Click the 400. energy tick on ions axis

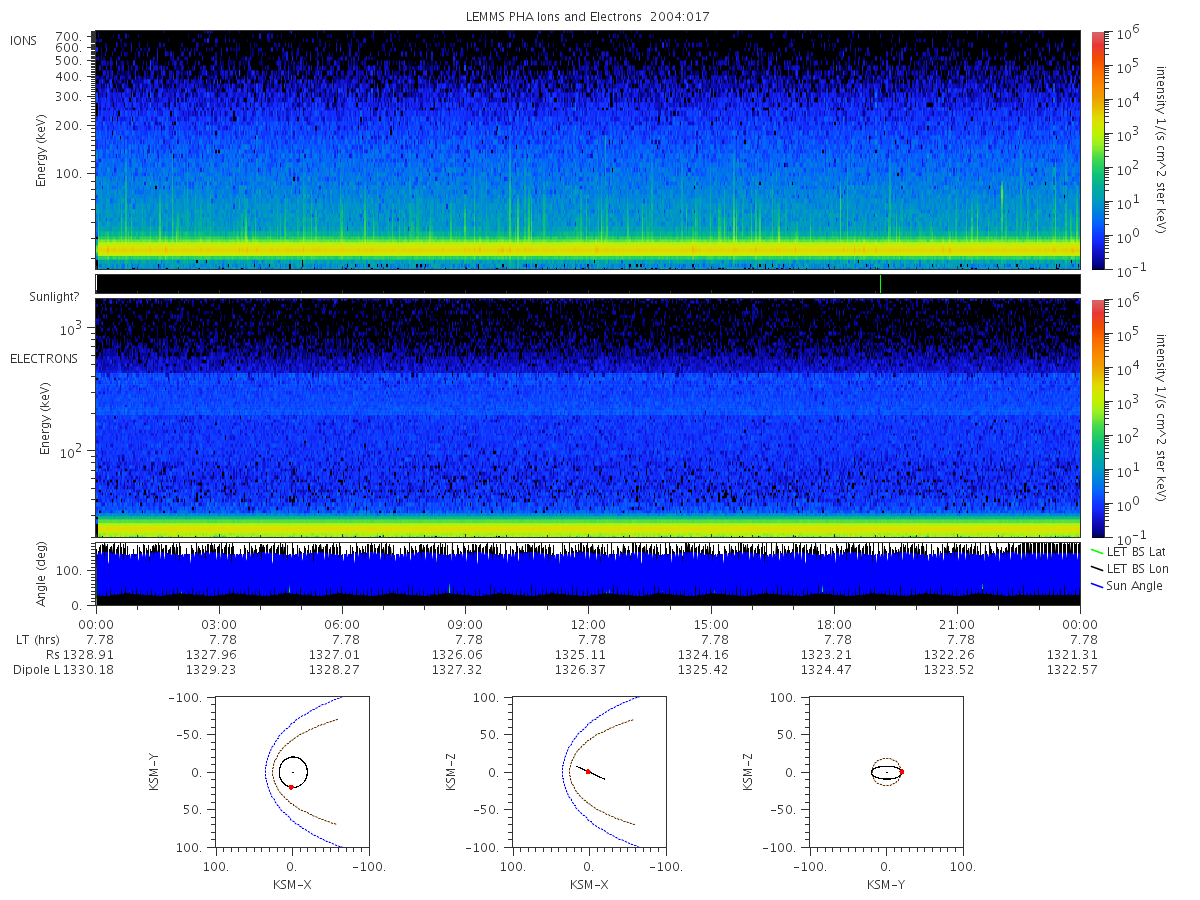pyautogui.click(x=68, y=76)
